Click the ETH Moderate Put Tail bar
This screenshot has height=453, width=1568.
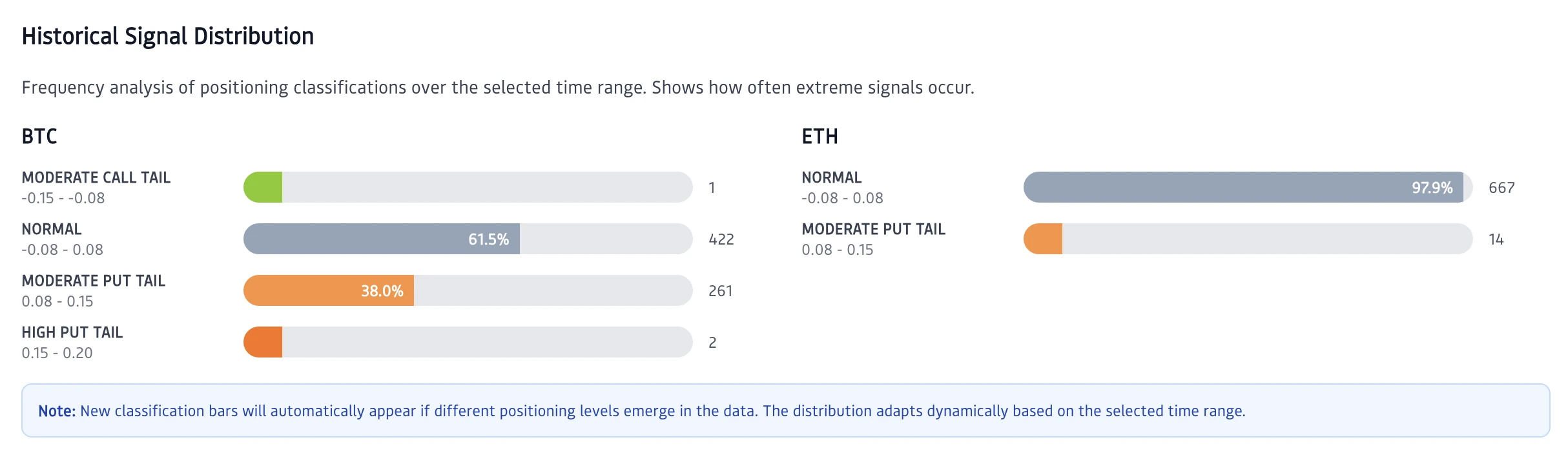[x=1044, y=239]
